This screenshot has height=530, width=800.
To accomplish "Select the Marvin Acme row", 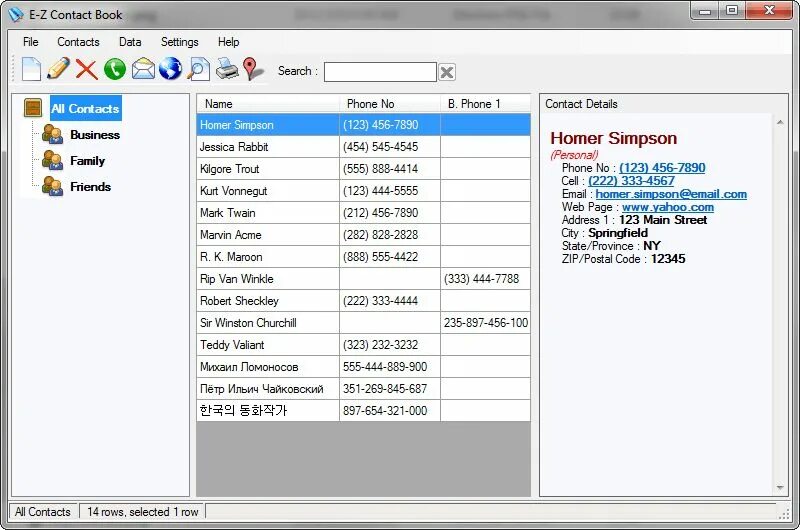I will click(x=363, y=235).
